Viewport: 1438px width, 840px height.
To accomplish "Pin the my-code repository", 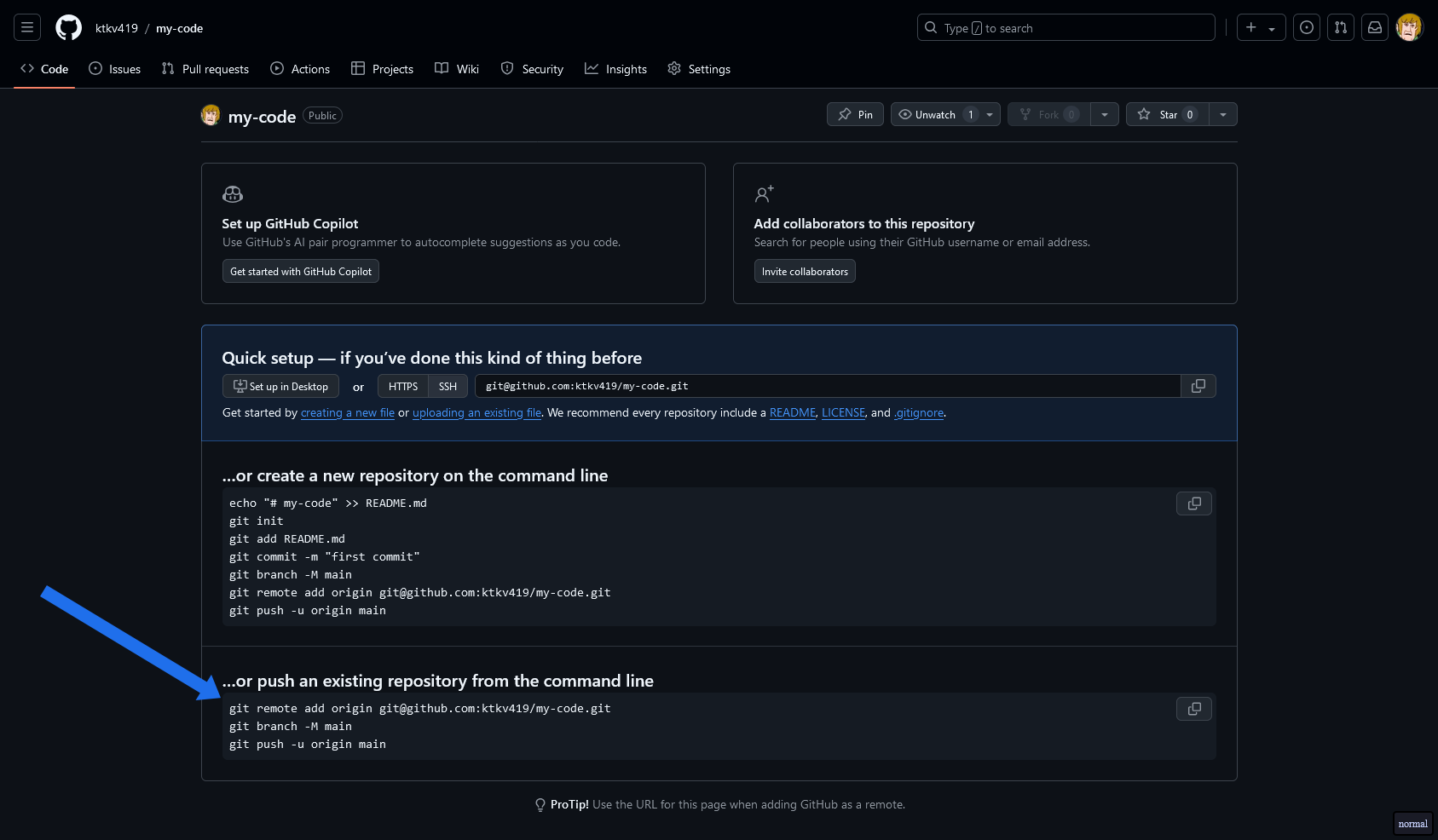I will [x=855, y=114].
